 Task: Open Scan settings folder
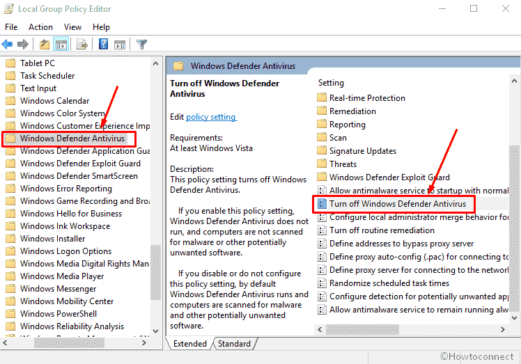[x=332, y=137]
